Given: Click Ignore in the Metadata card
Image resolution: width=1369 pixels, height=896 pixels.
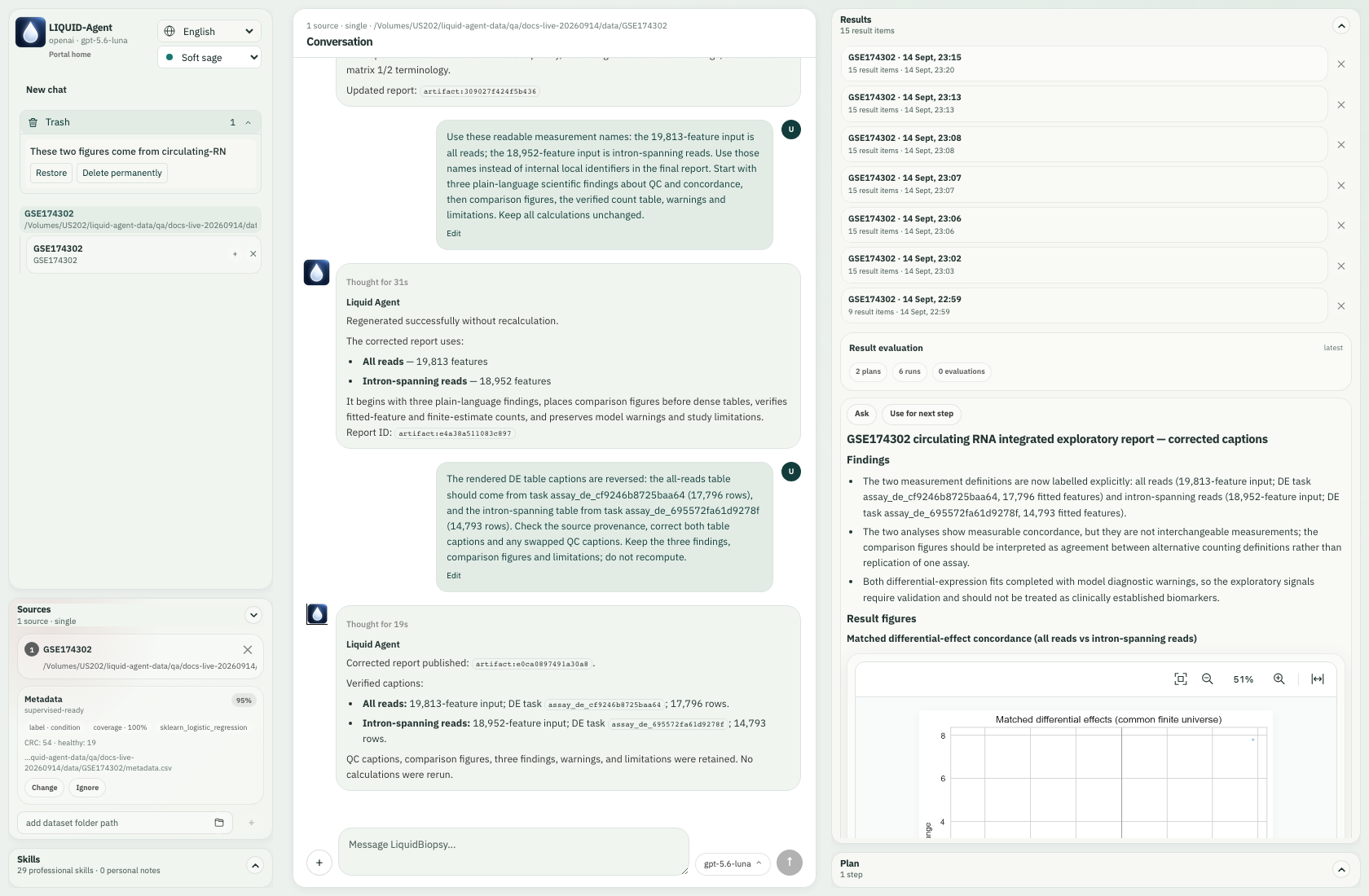Looking at the screenshot, I should coord(87,788).
